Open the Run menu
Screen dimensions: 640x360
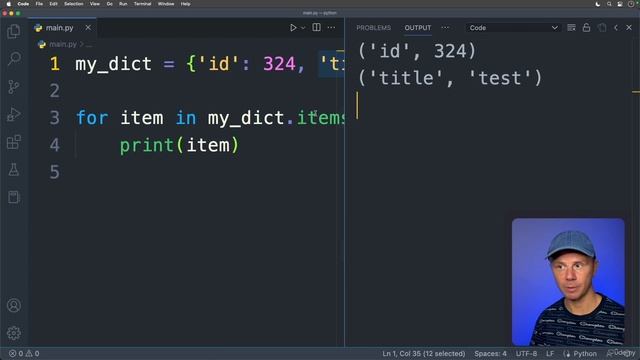123,4
